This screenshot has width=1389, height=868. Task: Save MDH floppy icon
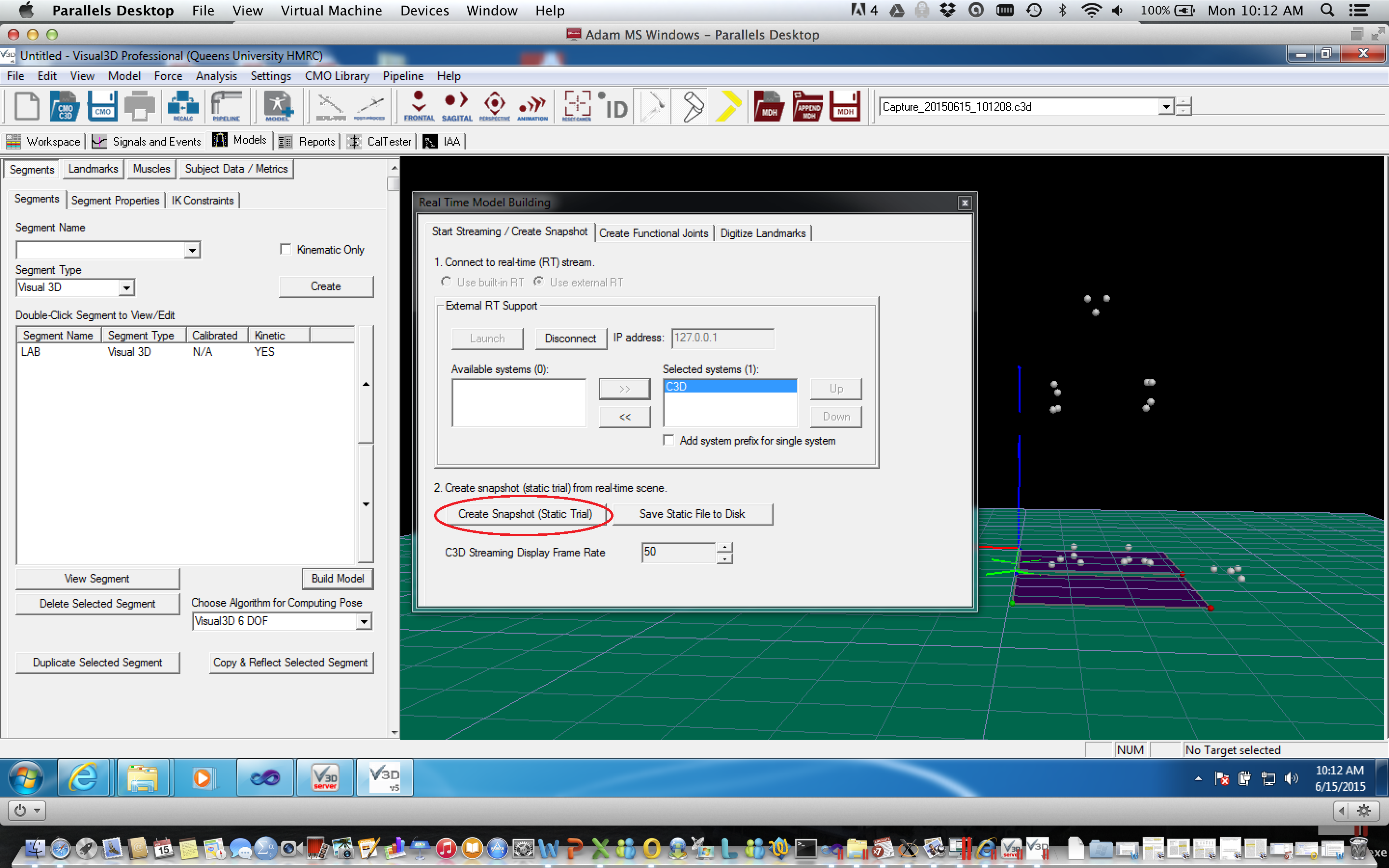tap(845, 106)
